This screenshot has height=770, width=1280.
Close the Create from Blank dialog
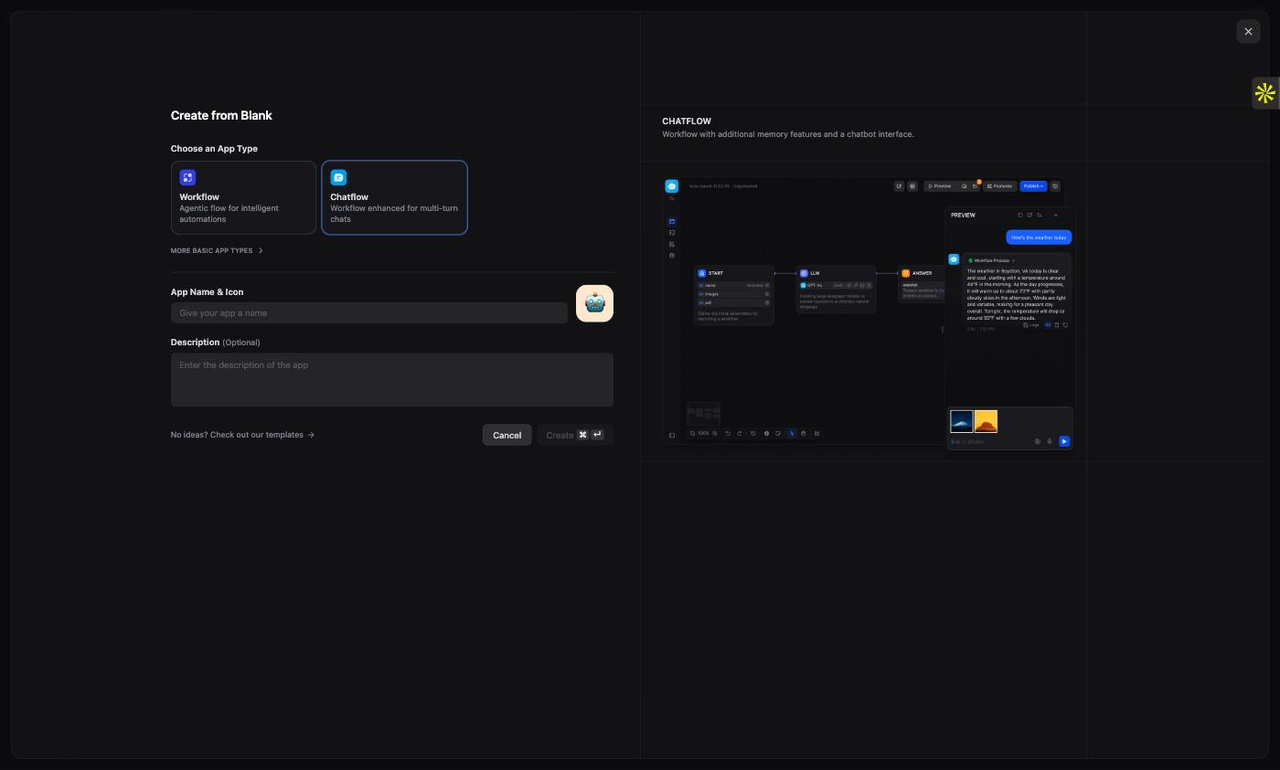click(1248, 32)
